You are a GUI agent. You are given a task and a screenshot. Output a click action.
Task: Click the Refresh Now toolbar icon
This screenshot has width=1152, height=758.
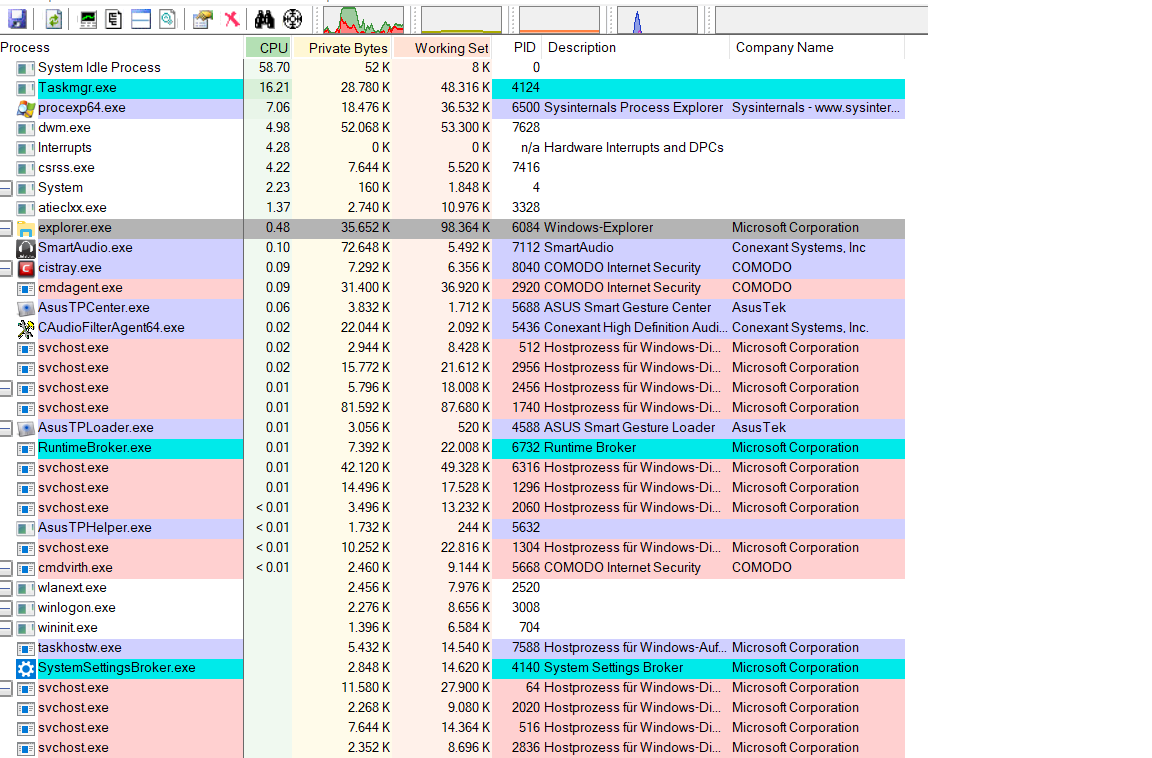pos(54,19)
